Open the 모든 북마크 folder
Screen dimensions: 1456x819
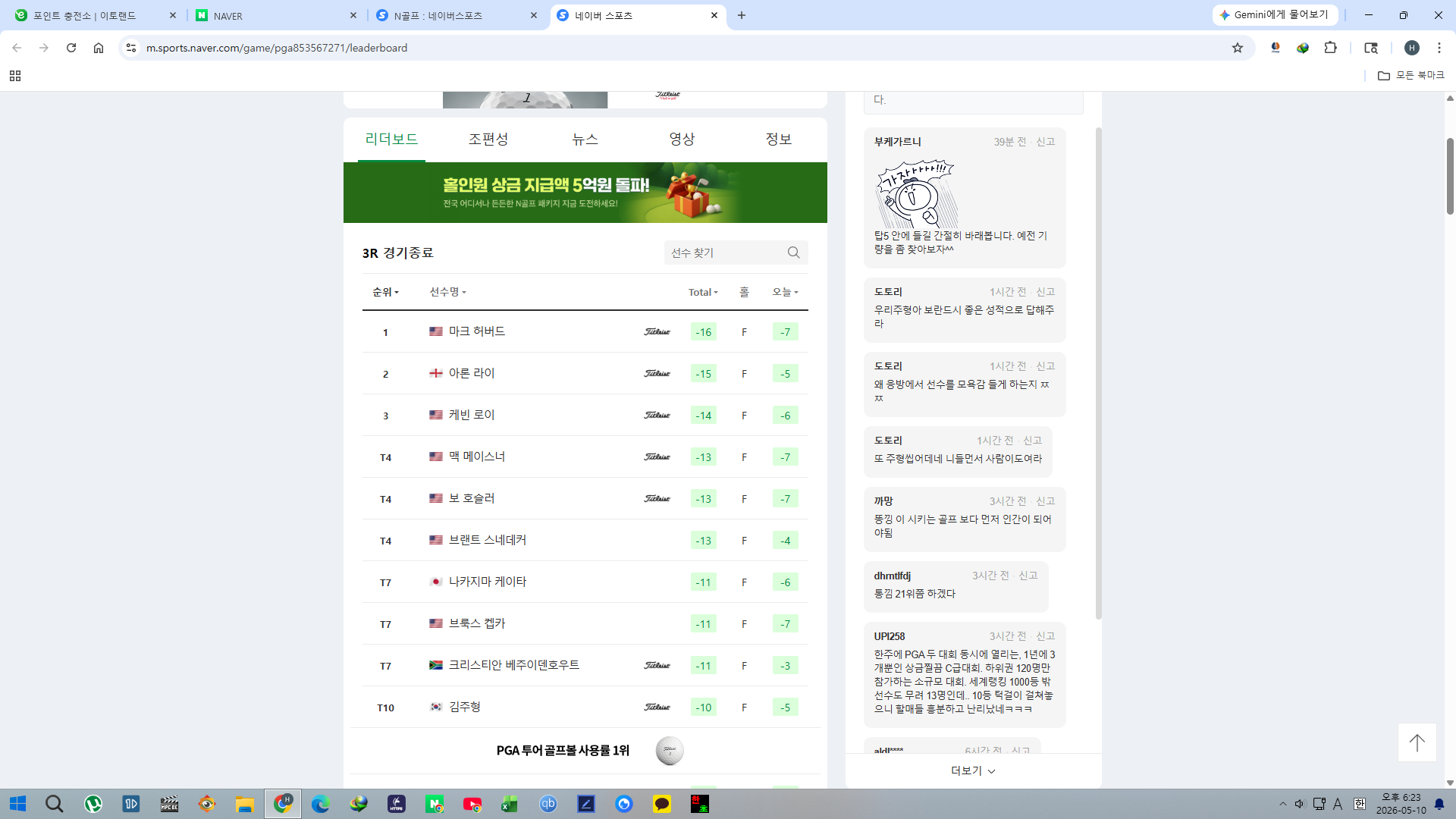[1411, 76]
